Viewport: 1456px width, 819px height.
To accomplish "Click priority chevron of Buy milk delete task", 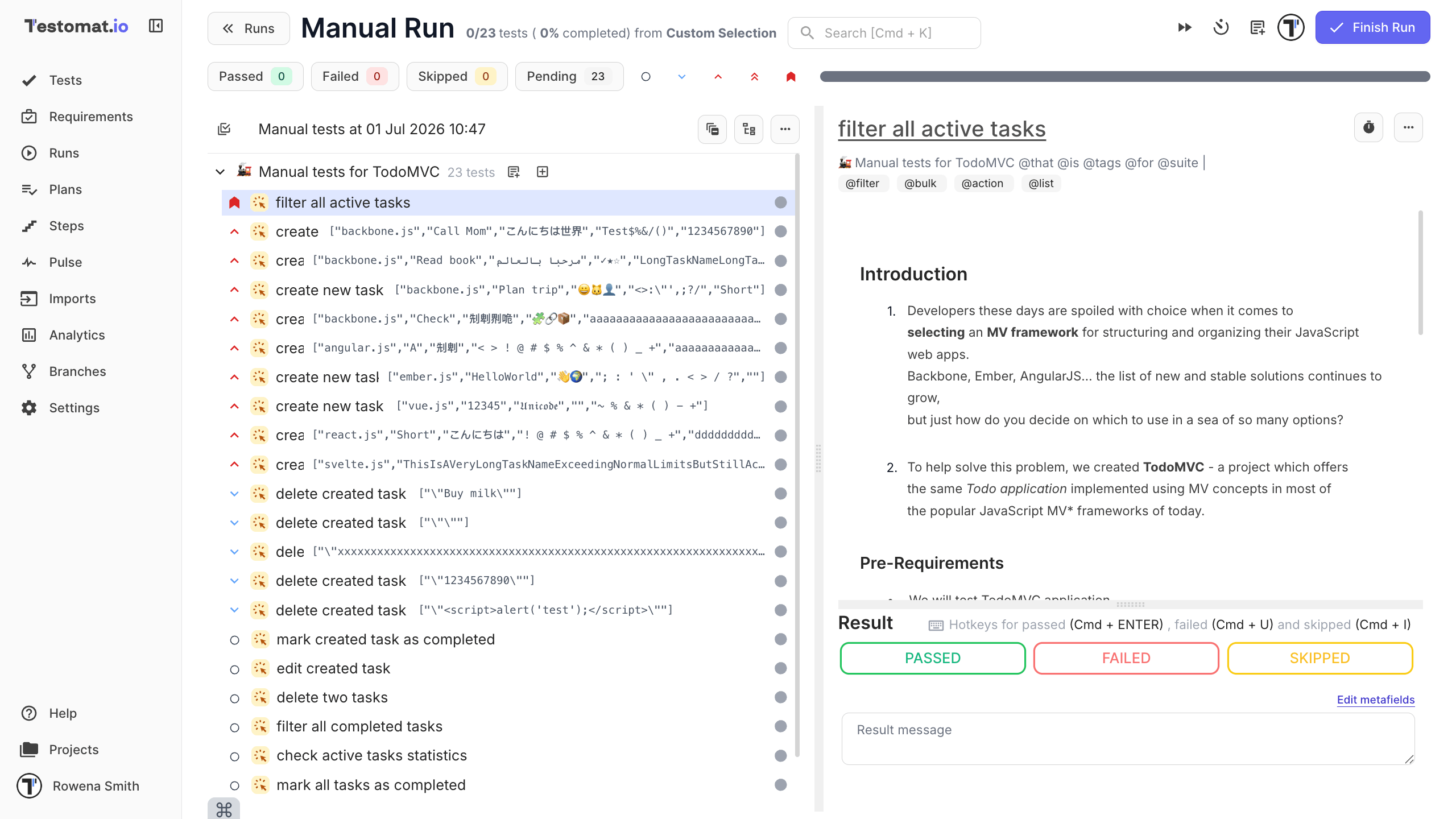I will pyautogui.click(x=234, y=494).
